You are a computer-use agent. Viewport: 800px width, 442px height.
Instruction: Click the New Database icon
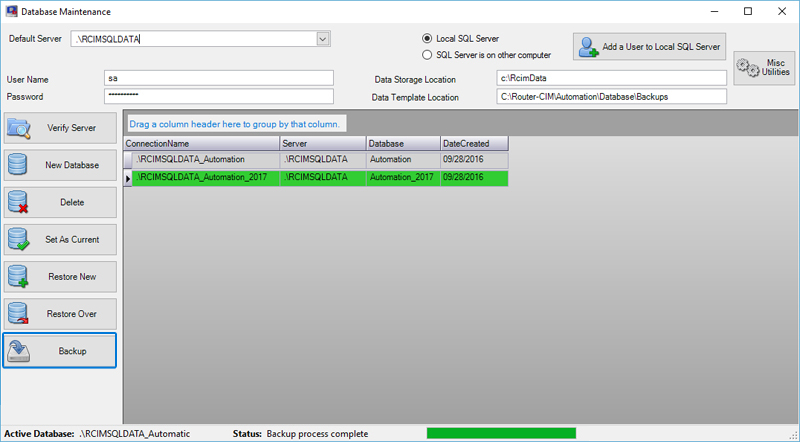20,165
